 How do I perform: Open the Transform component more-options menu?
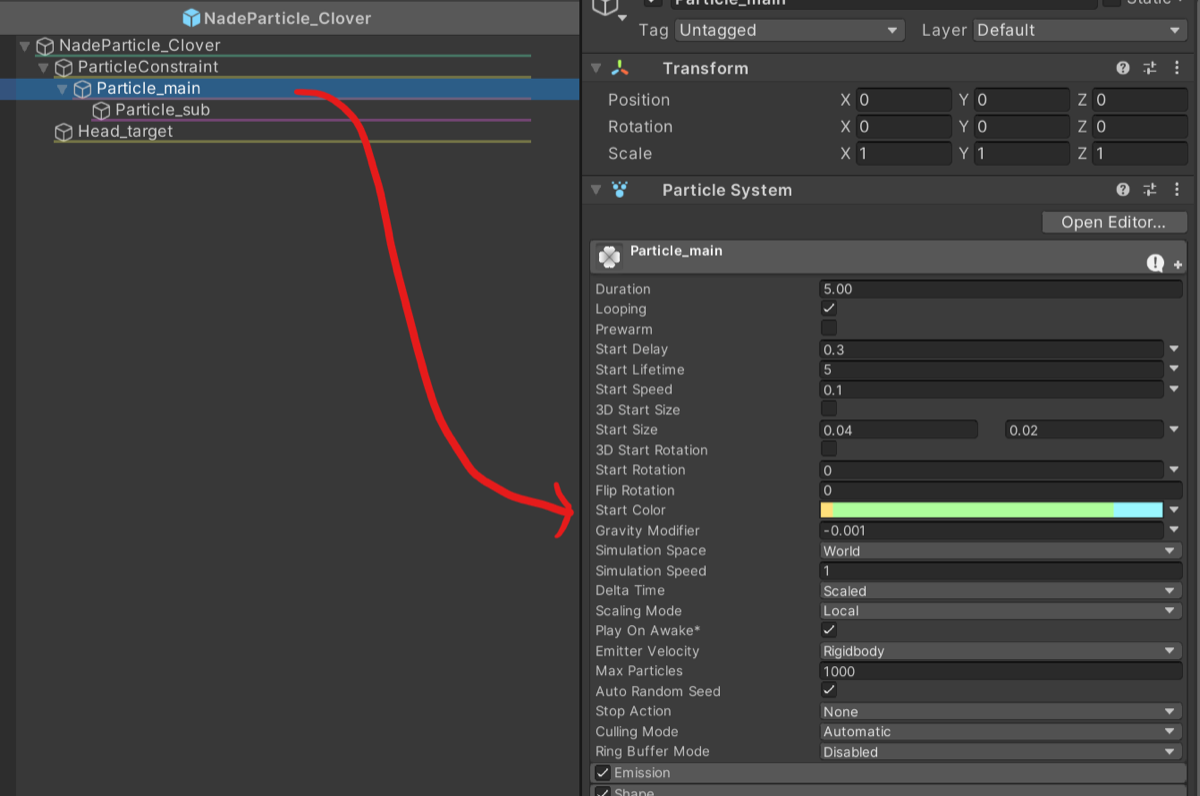click(x=1176, y=68)
